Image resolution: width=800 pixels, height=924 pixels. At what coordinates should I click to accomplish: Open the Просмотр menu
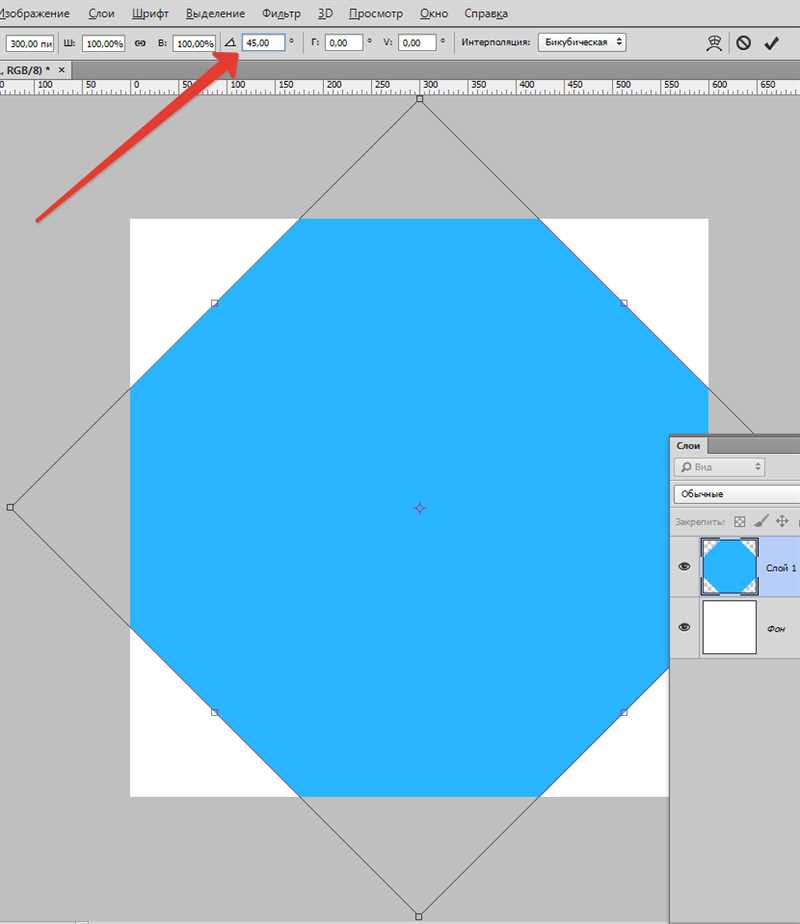pyautogui.click(x=376, y=13)
